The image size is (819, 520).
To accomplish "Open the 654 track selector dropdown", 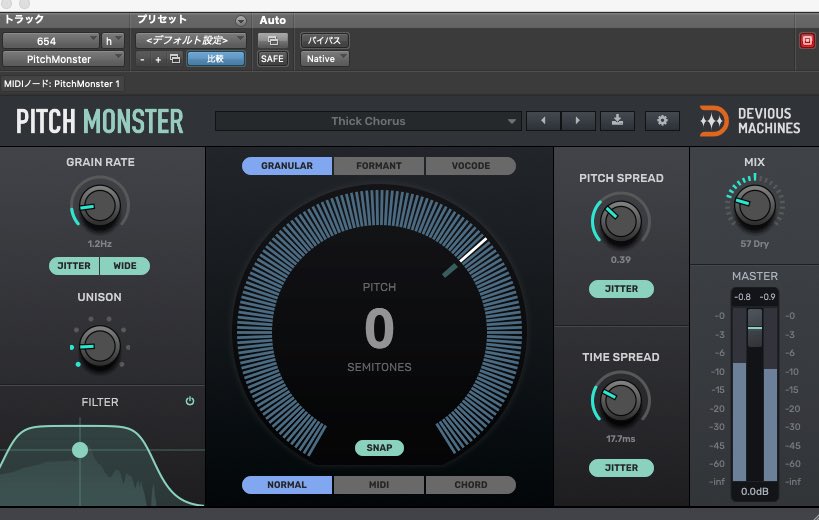I will pos(50,41).
